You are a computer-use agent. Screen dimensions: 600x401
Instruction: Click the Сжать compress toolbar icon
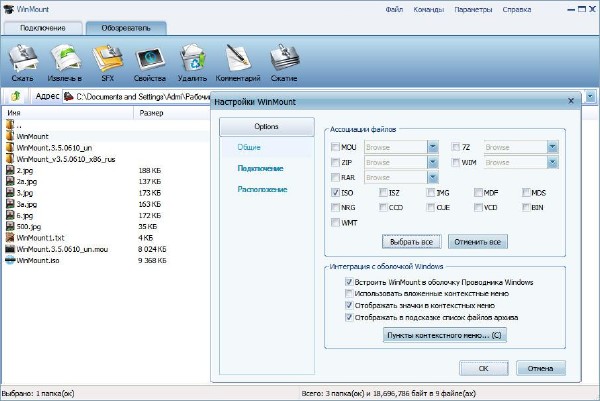(x=22, y=61)
